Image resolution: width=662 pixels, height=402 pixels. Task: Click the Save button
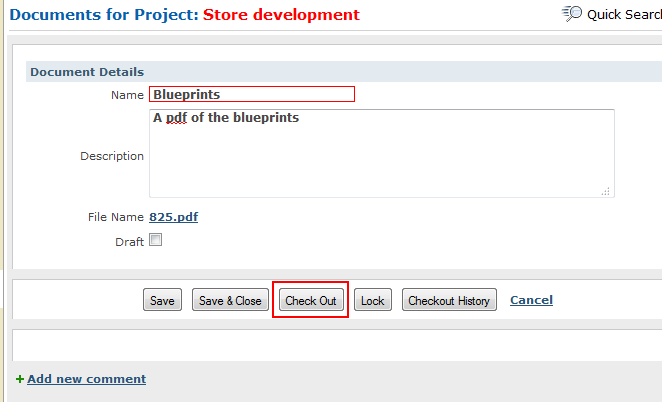pyautogui.click(x=163, y=300)
